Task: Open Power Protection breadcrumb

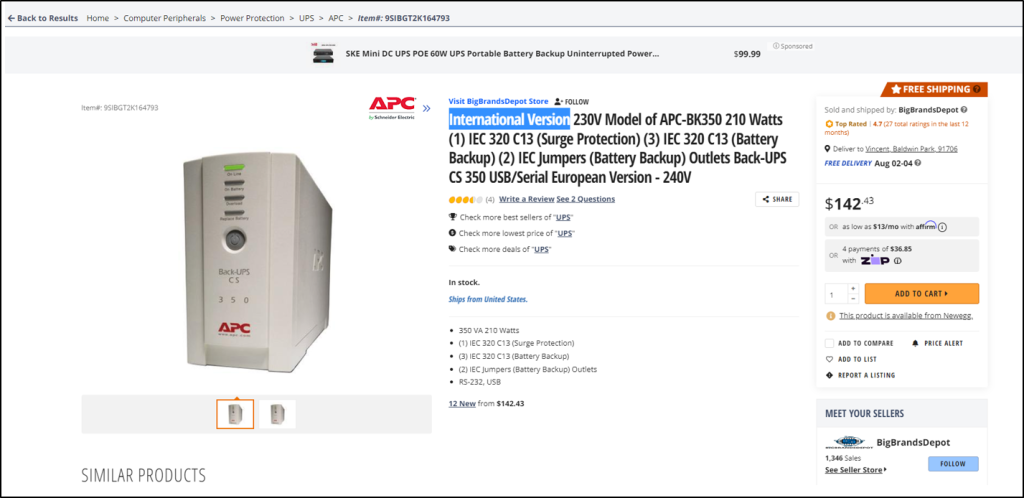Action: click(252, 18)
